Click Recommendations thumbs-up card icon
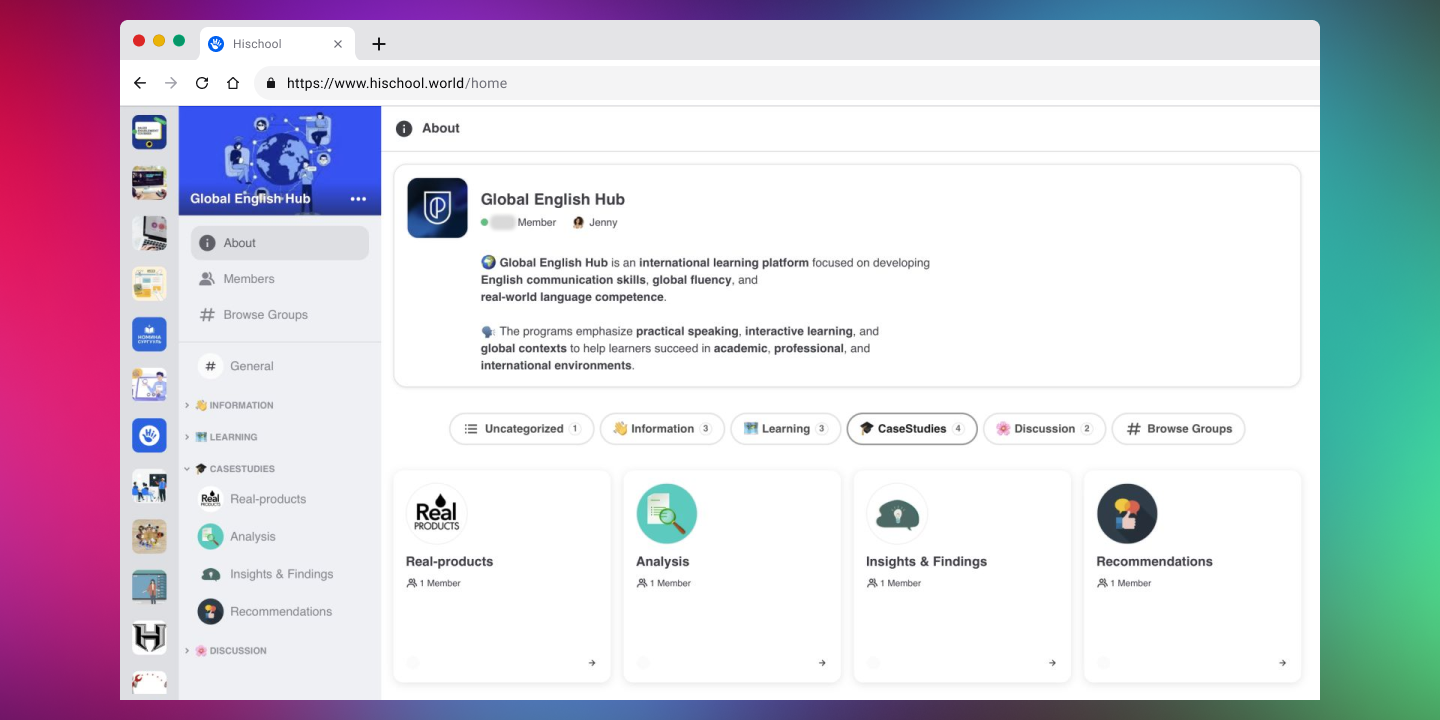Viewport: 1440px width, 720px height. point(1127,514)
